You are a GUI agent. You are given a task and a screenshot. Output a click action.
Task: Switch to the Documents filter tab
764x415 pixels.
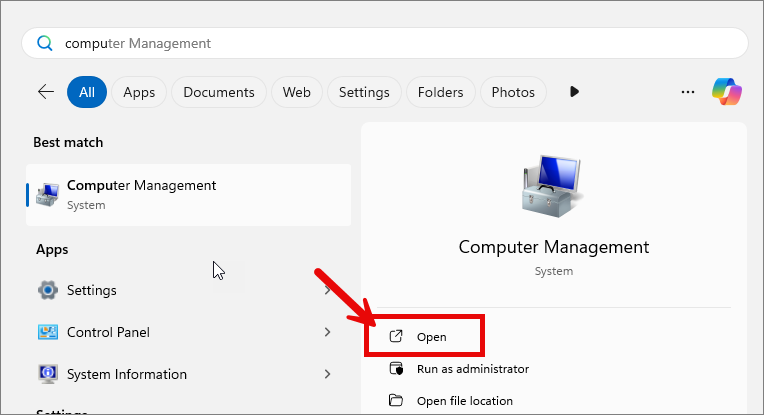(219, 92)
